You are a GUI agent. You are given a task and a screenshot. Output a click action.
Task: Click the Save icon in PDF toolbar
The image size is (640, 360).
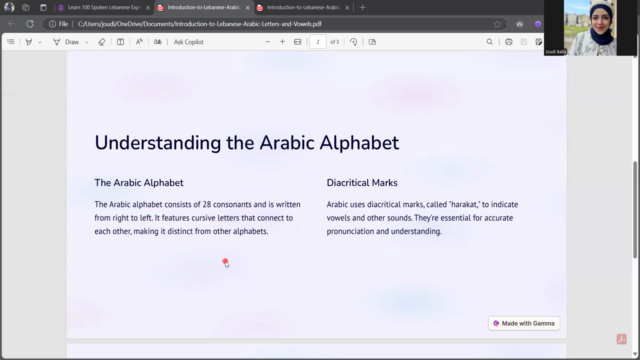524,42
